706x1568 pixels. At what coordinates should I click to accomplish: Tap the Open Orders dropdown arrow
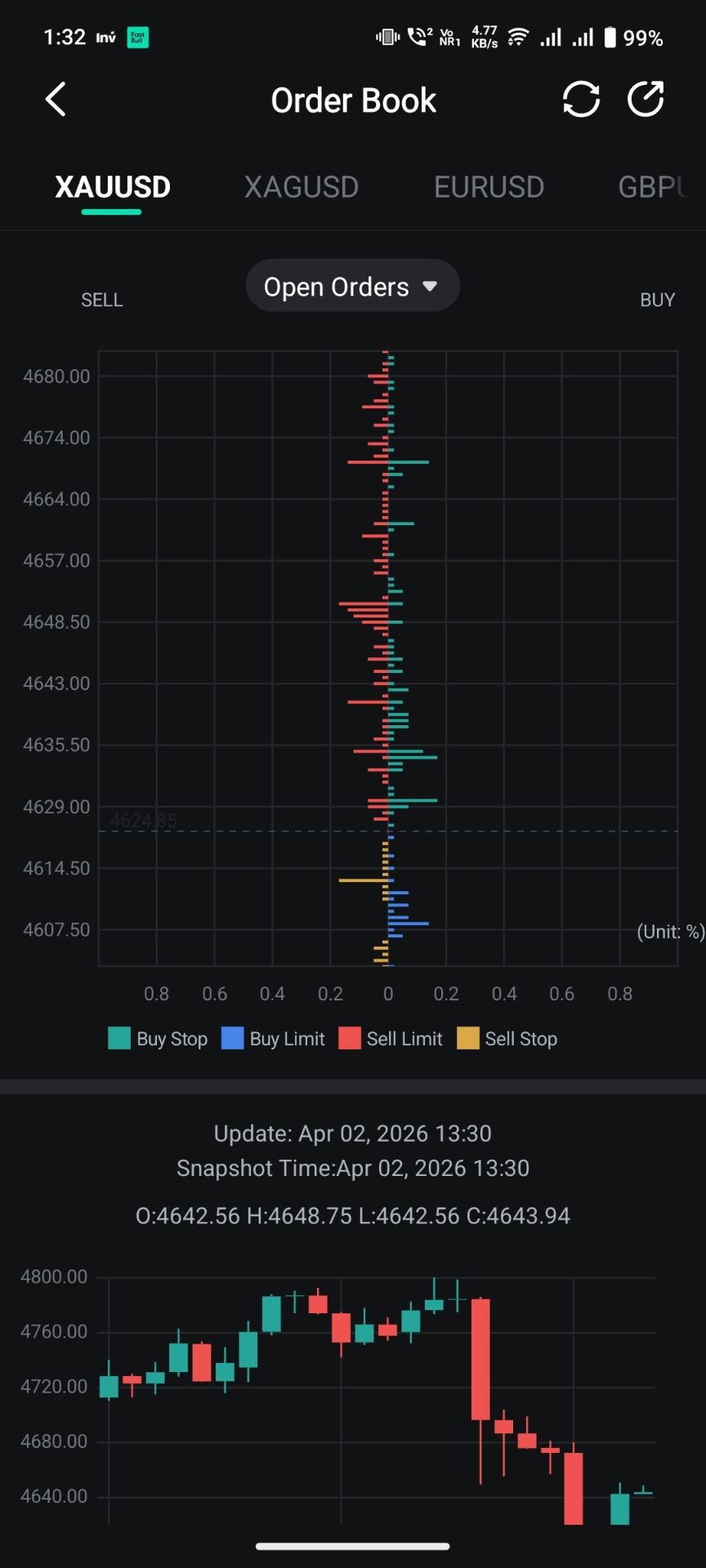[430, 287]
